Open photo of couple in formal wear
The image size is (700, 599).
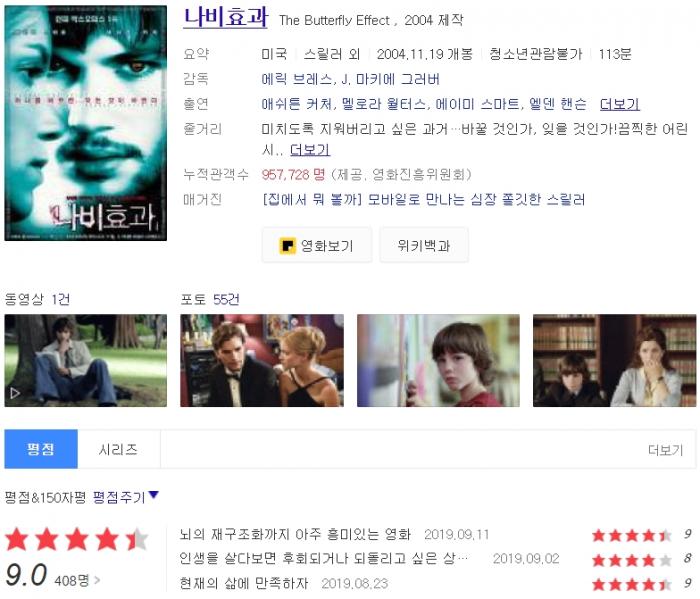(262, 360)
